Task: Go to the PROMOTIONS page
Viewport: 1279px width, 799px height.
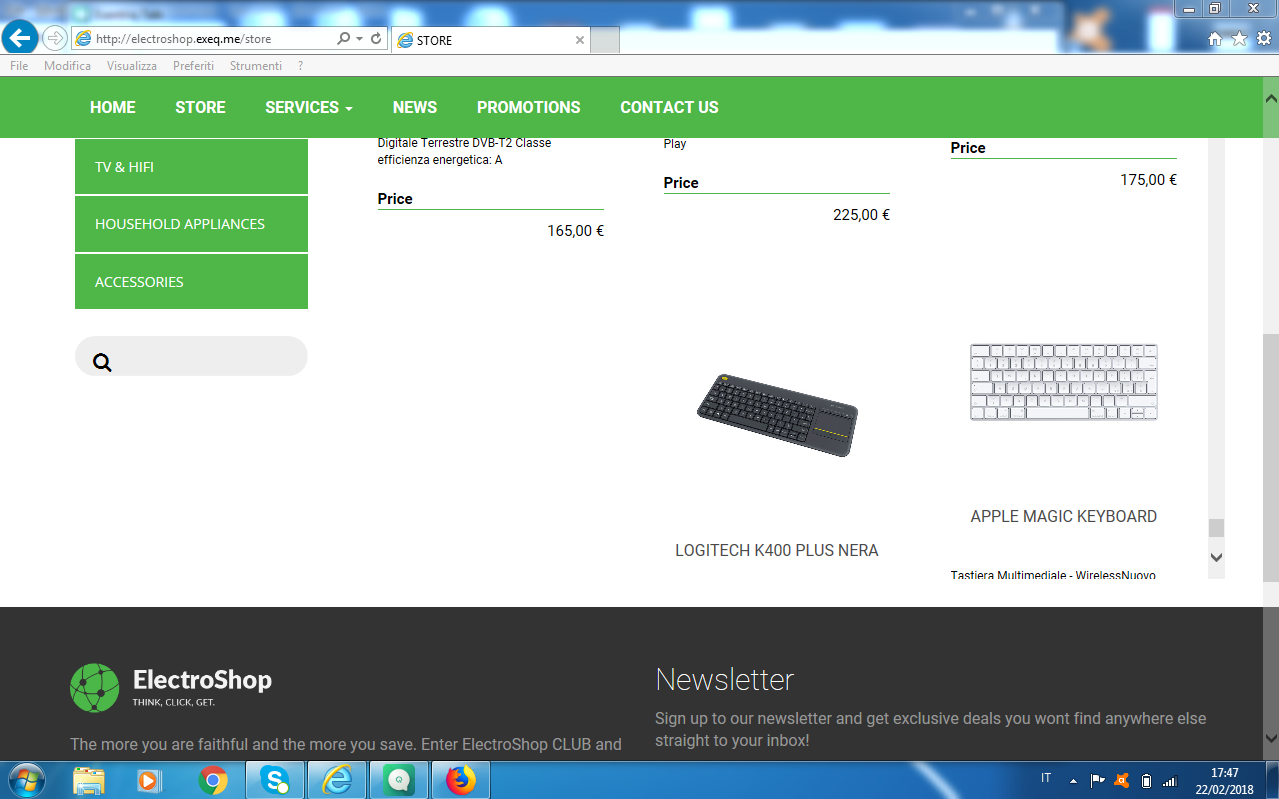Action: pyautogui.click(x=528, y=108)
